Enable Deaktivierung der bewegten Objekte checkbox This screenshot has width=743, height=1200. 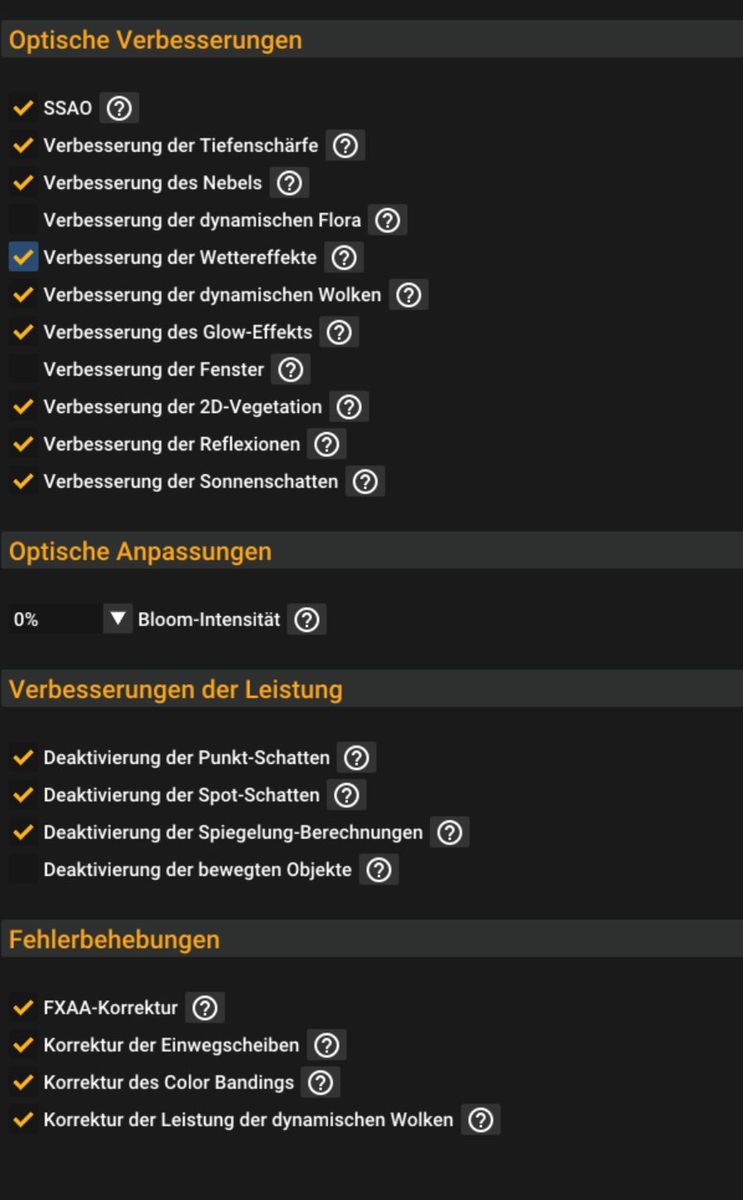[x=23, y=870]
